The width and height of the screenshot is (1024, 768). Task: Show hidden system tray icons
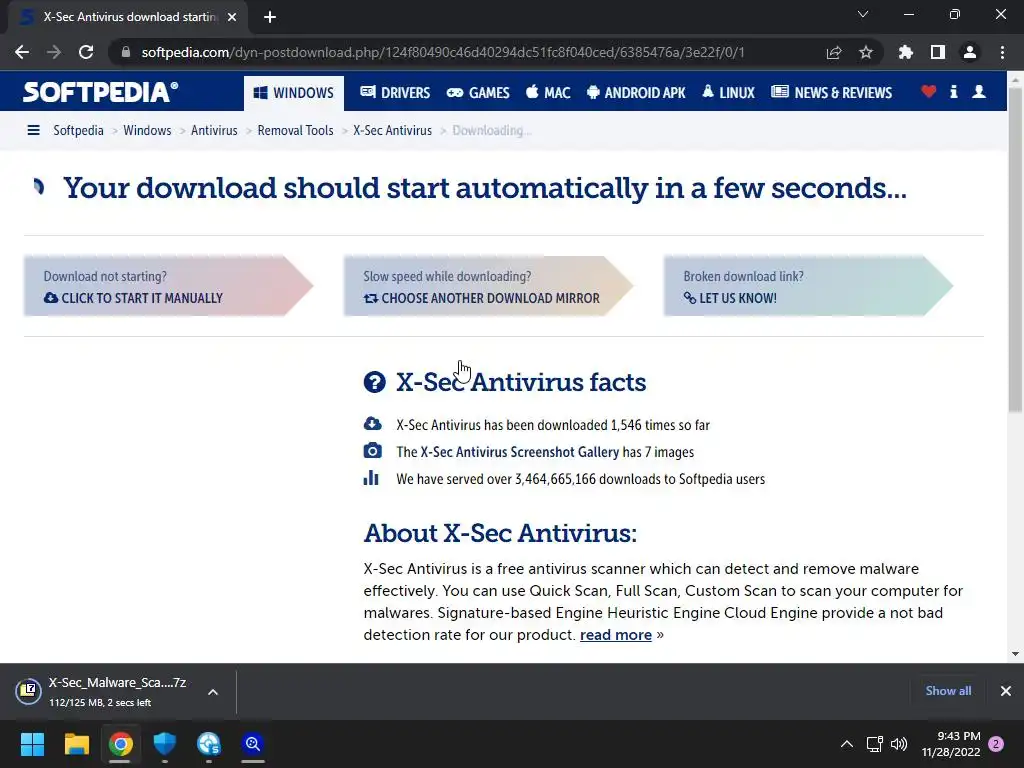pos(846,744)
